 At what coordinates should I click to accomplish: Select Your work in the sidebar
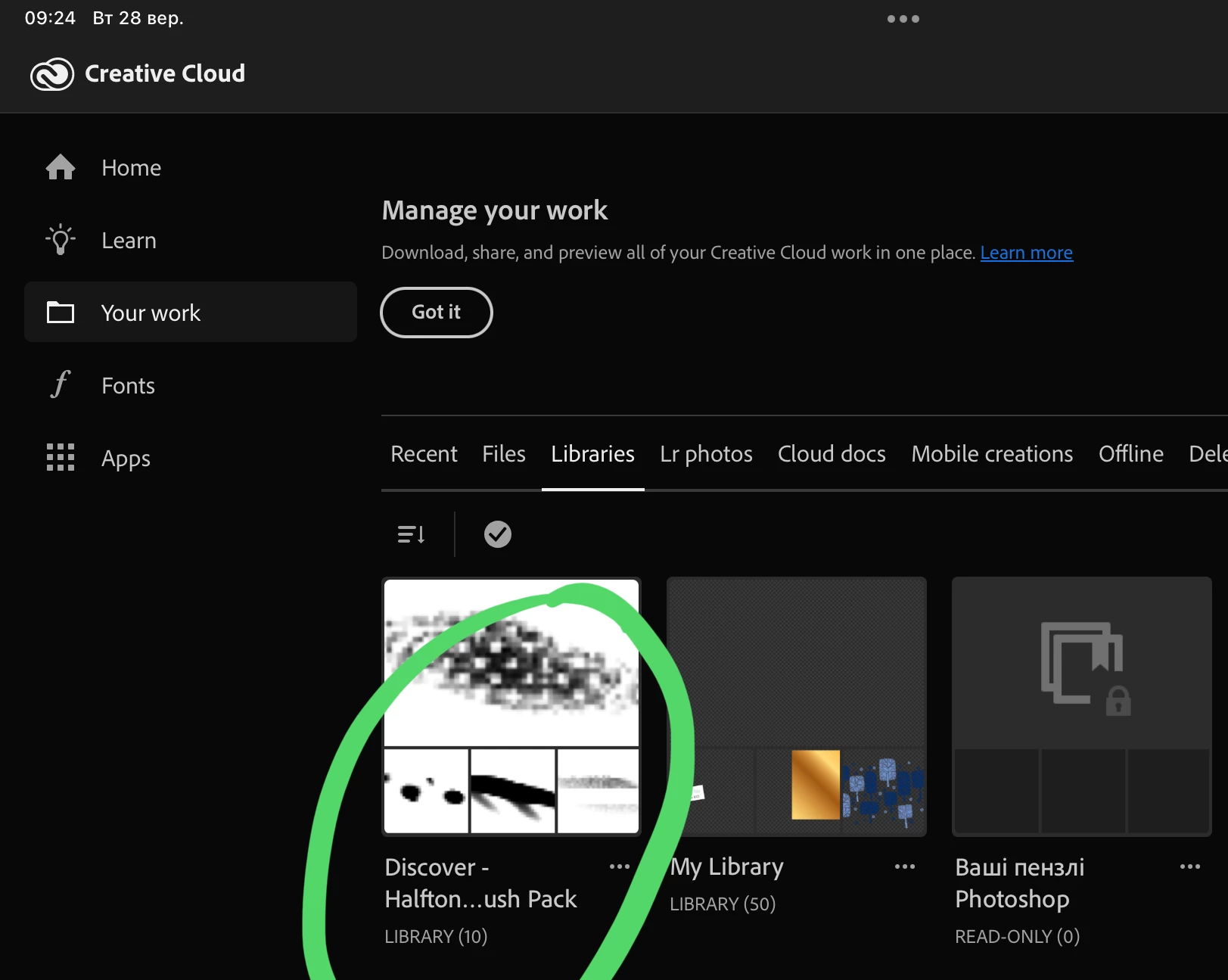coord(191,312)
